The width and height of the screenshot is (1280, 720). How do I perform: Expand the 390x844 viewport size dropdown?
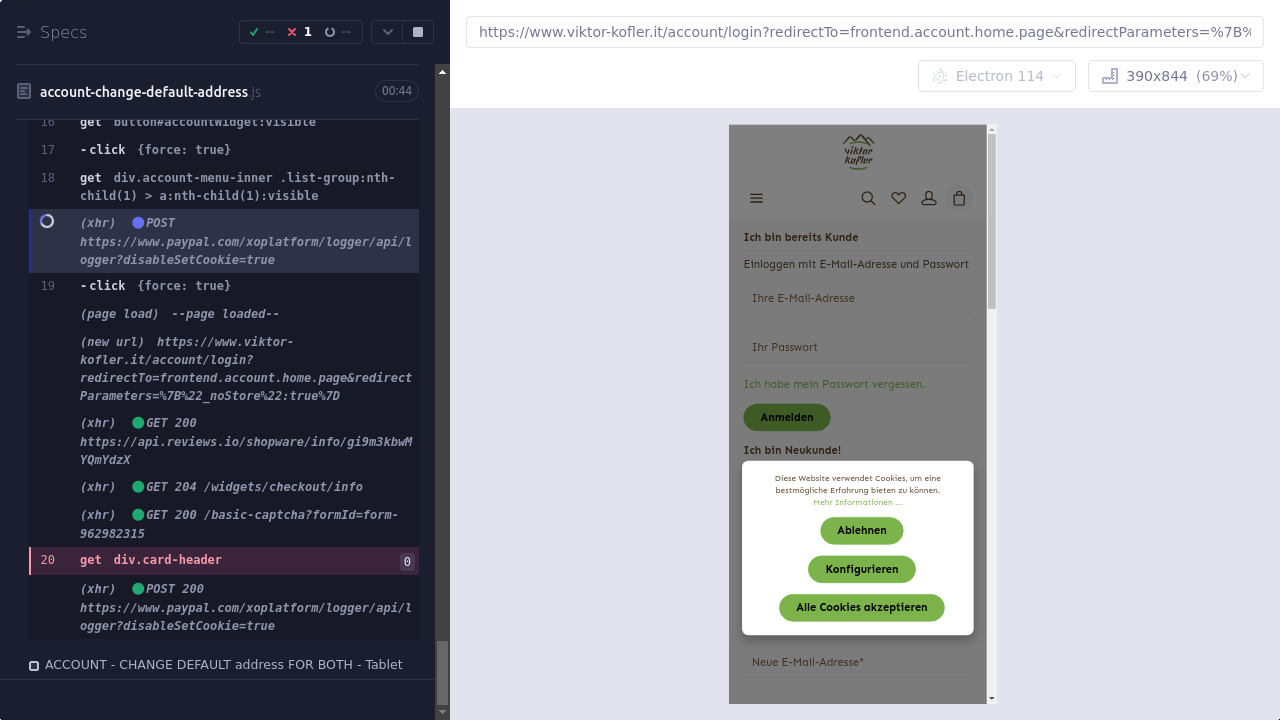pyautogui.click(x=1175, y=76)
